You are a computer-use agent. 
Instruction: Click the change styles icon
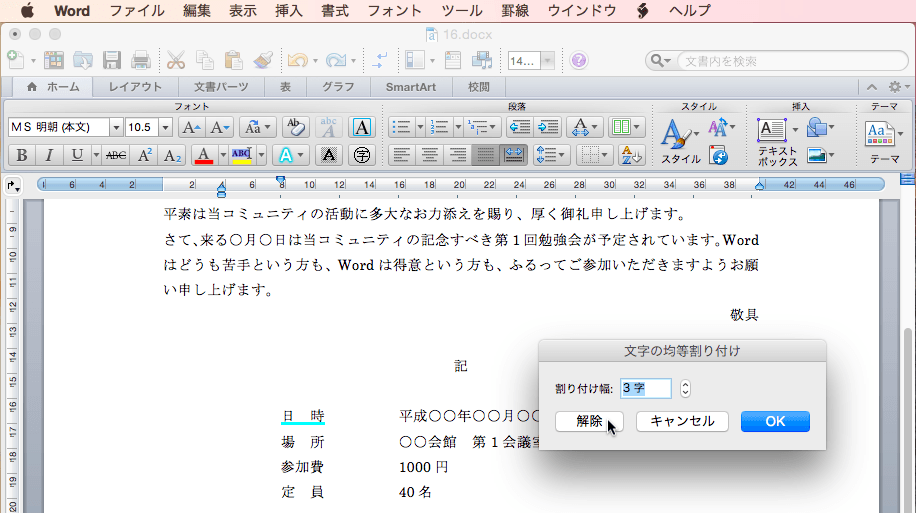coord(721,127)
